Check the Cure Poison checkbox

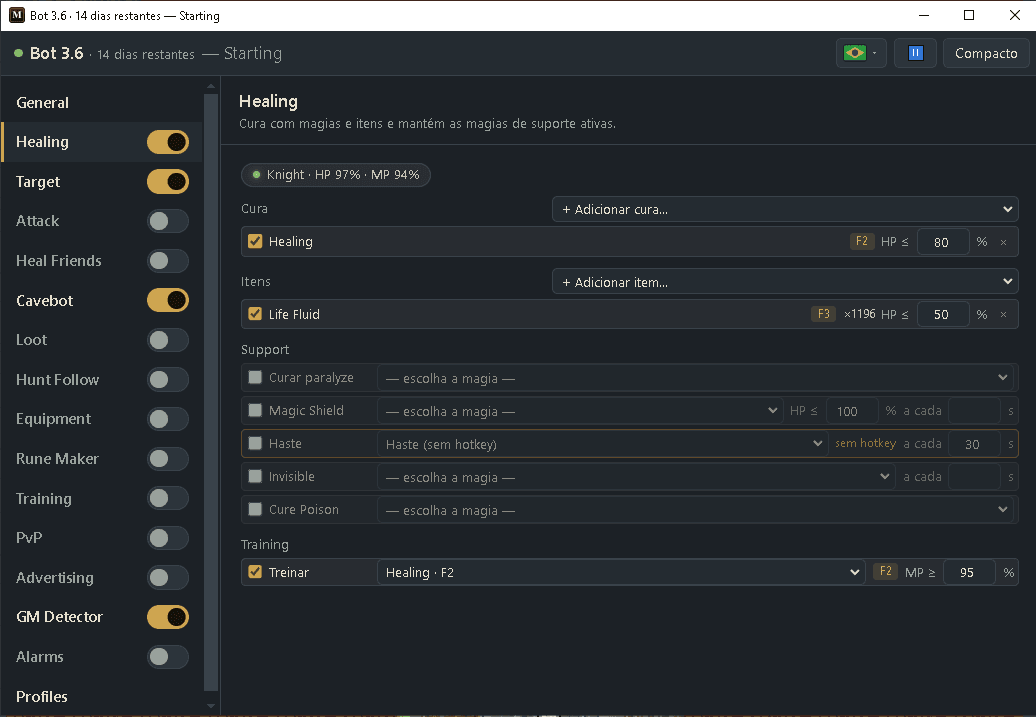click(x=255, y=509)
